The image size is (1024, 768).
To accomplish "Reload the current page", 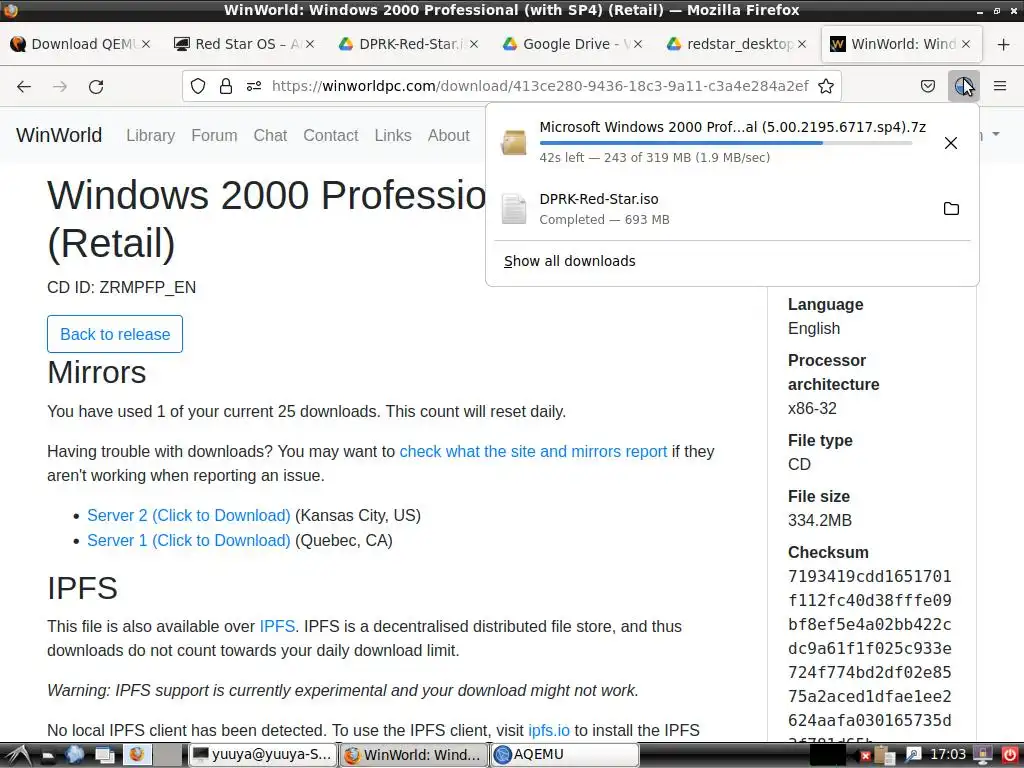I will pos(96,86).
